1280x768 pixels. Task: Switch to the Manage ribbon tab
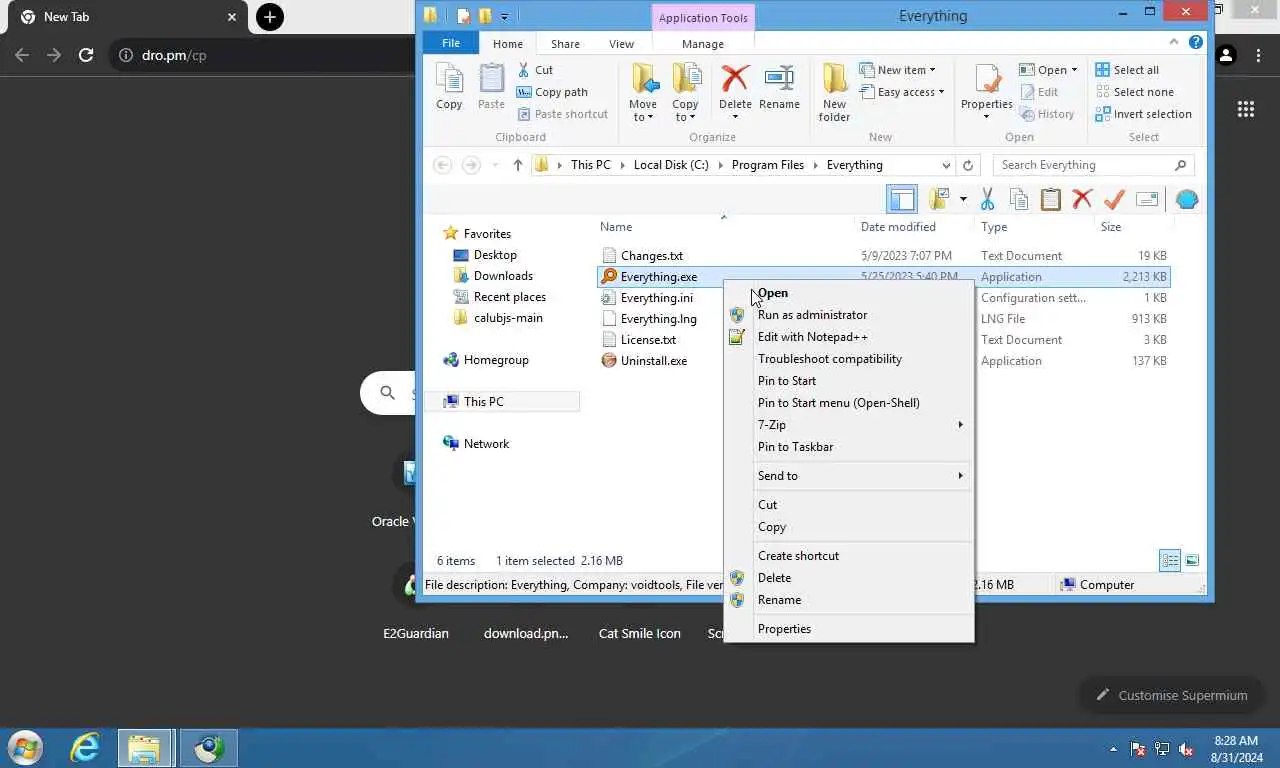pyautogui.click(x=702, y=44)
